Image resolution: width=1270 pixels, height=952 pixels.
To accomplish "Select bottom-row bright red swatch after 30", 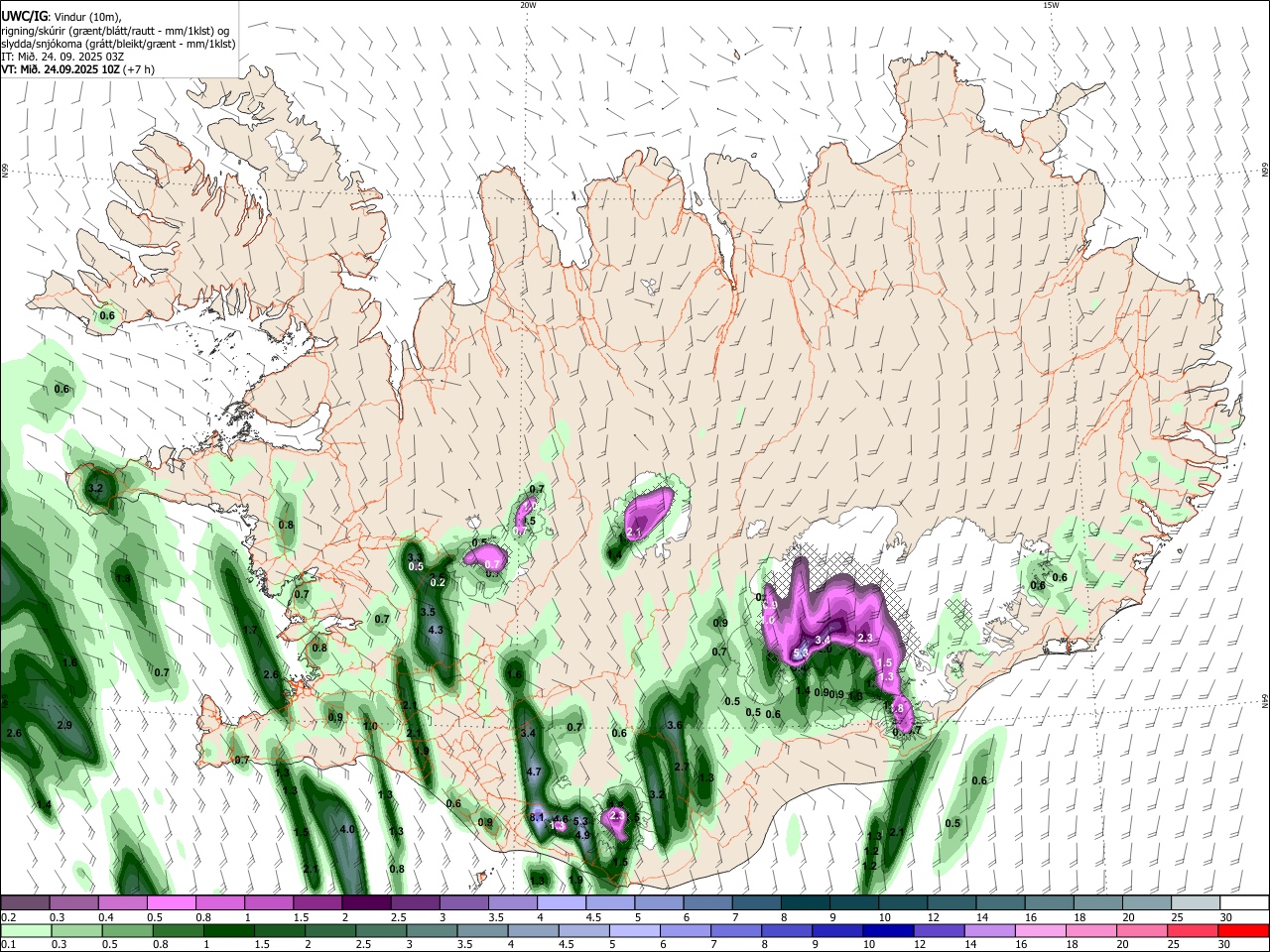I will pos(1245,930).
